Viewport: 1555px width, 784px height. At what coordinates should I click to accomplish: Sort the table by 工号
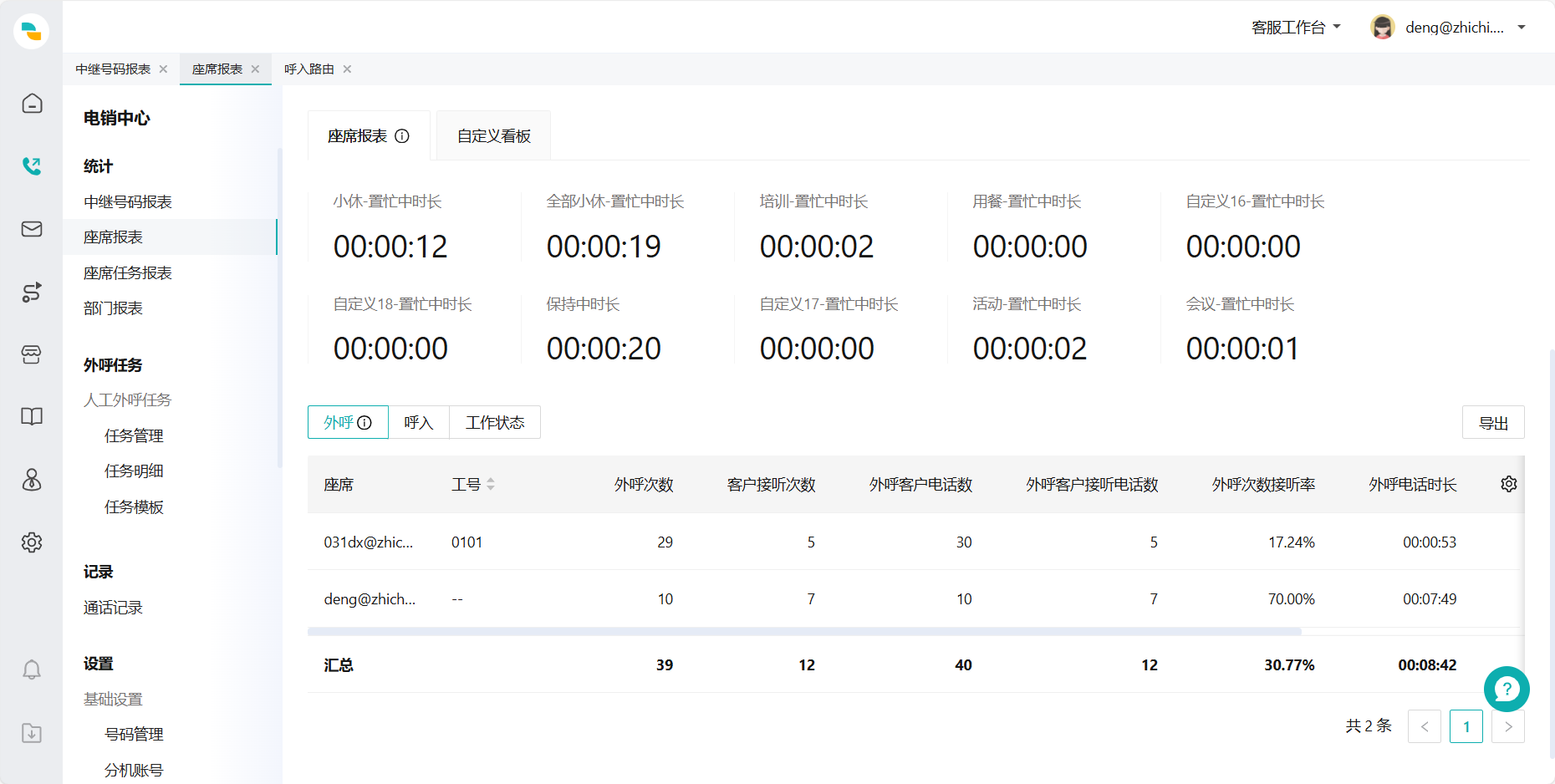[491, 484]
